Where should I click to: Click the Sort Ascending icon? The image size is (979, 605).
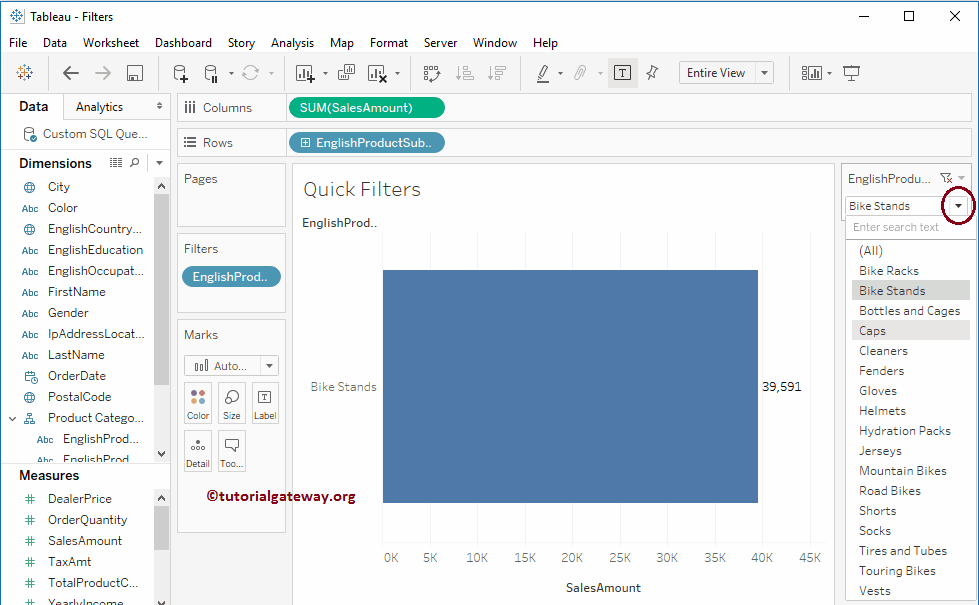point(465,73)
